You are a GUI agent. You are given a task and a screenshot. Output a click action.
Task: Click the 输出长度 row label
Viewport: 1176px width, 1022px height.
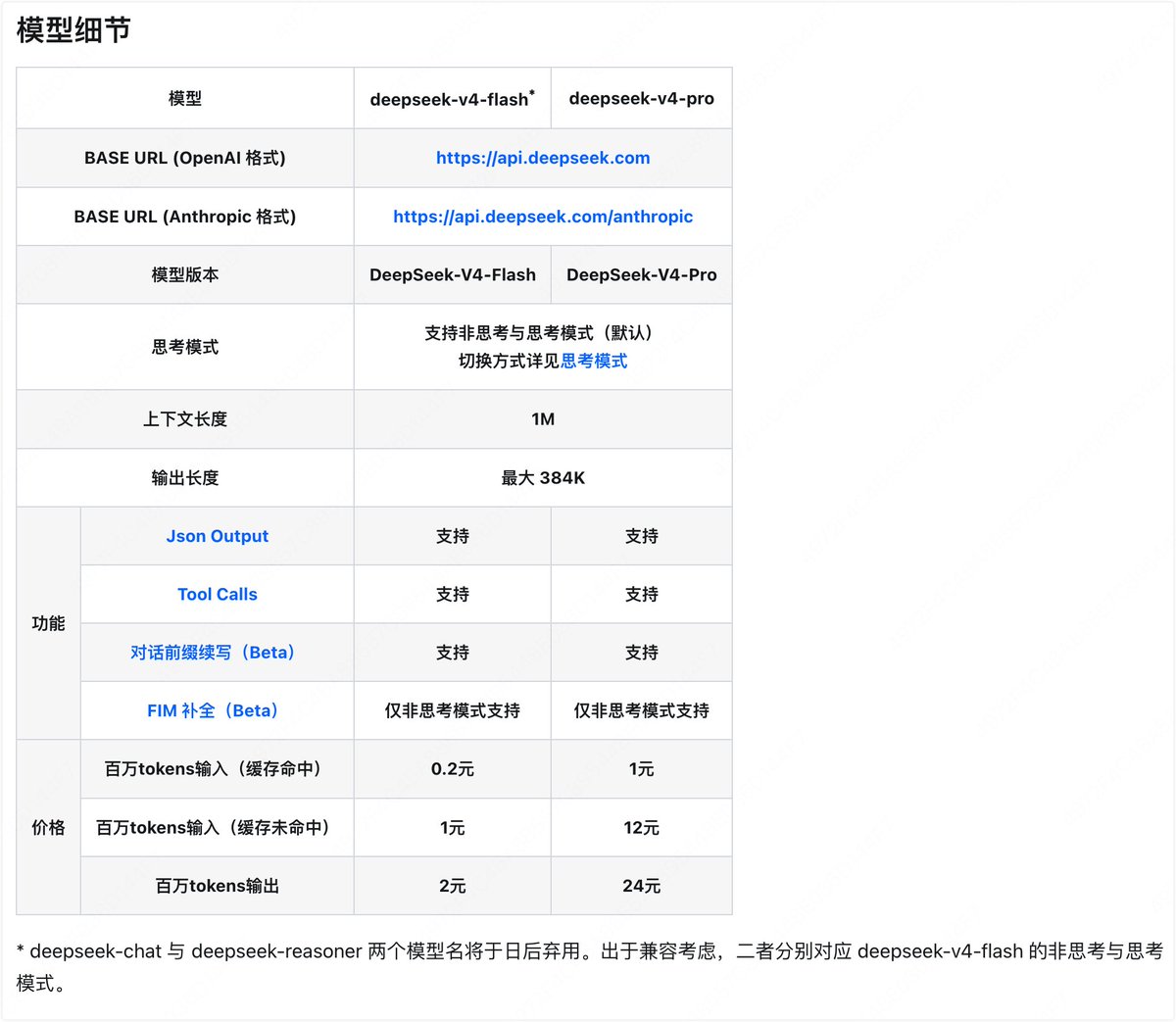(x=185, y=478)
